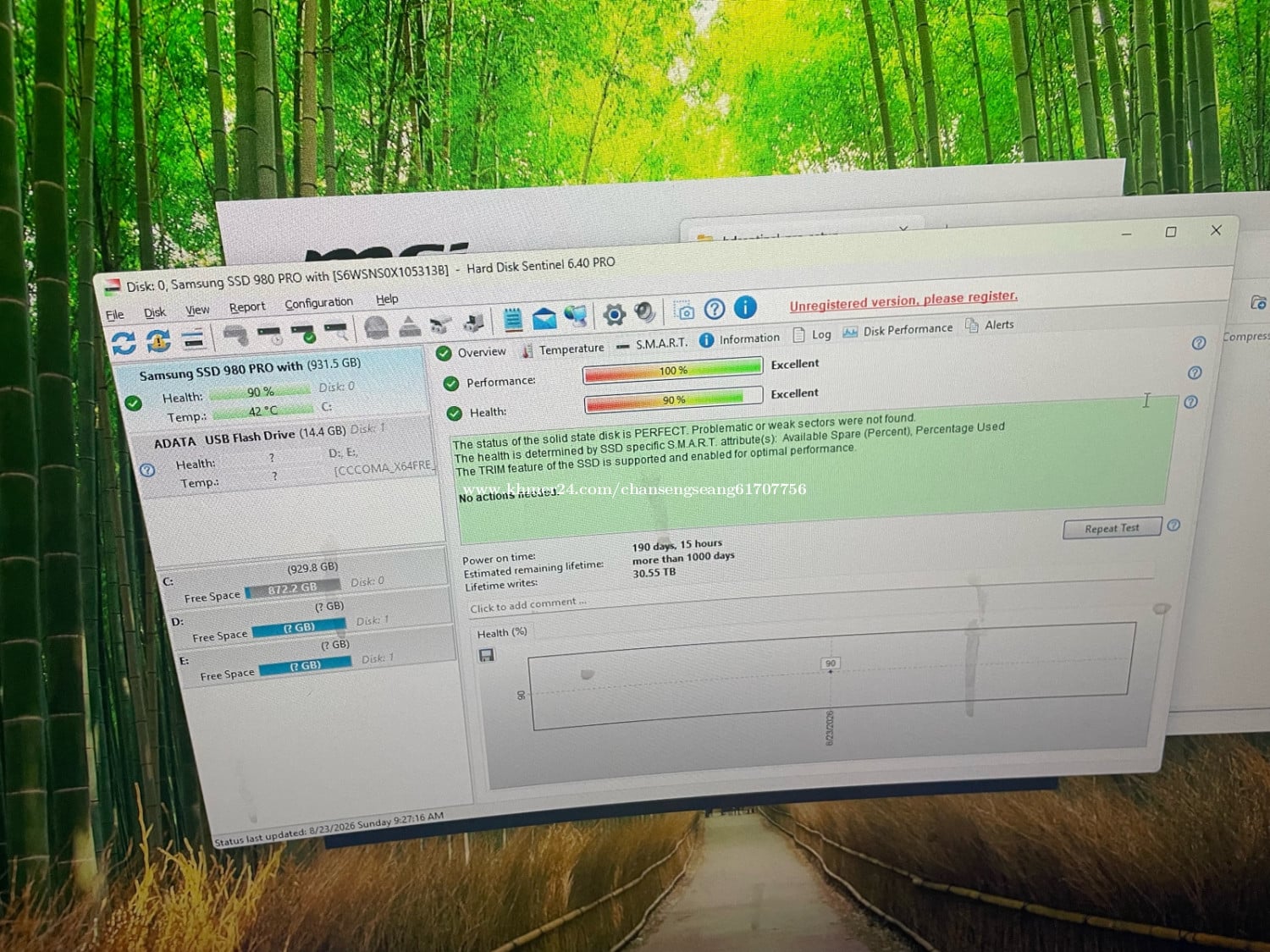Screen dimensions: 1270x952
Task: Toggle the disk list view toolbar icon
Action: tap(193, 339)
